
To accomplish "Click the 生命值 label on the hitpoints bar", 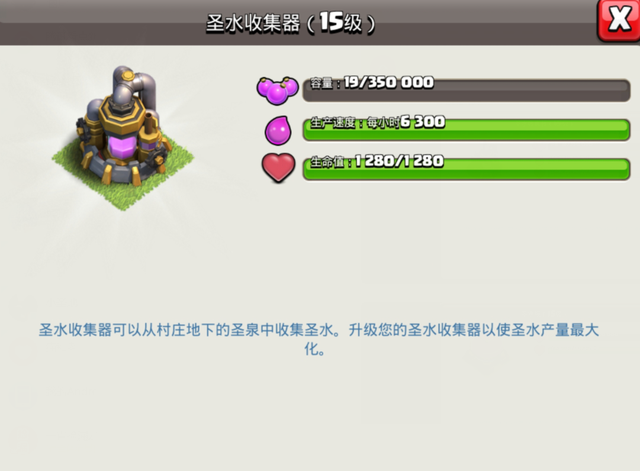I will coord(327,162).
